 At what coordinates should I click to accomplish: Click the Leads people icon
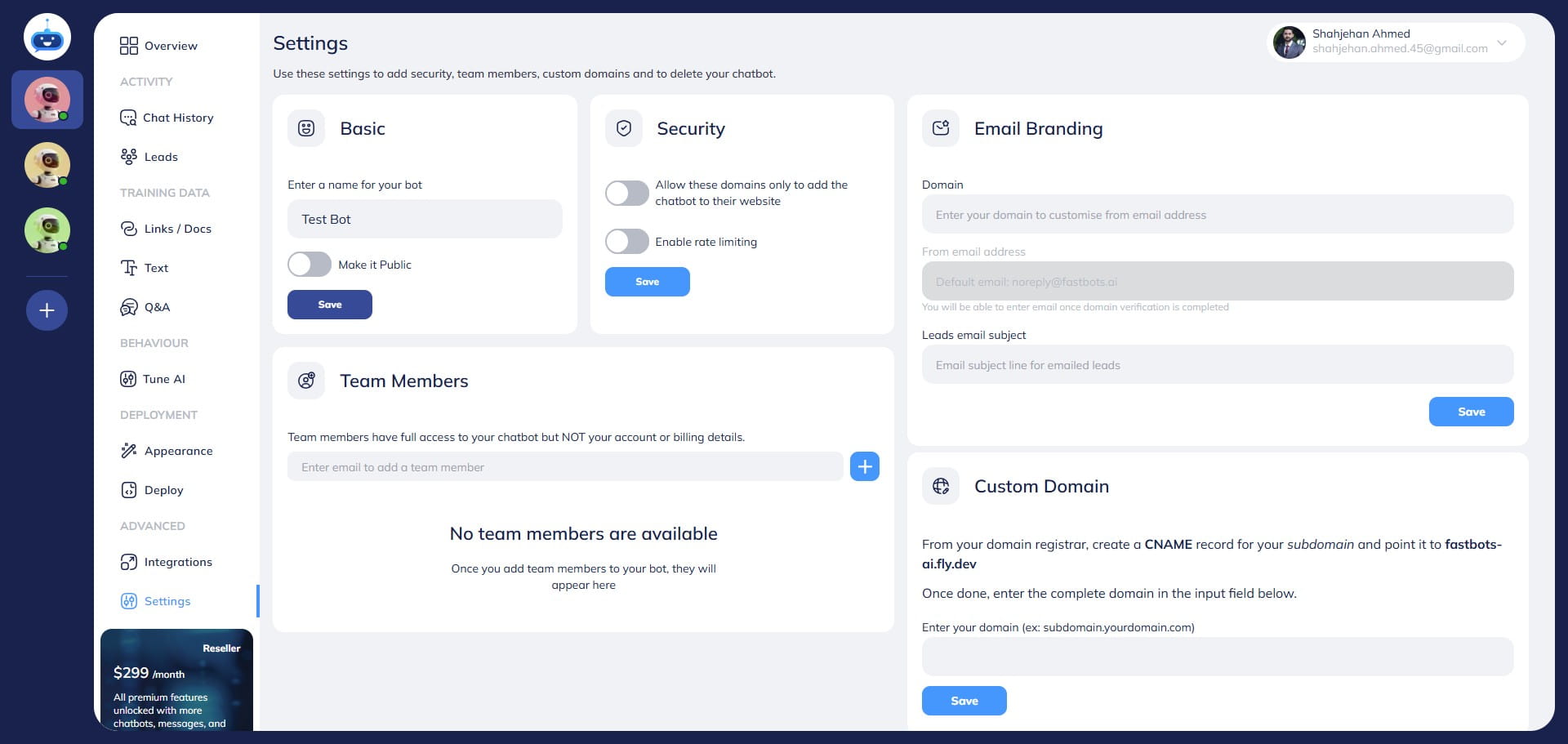pos(129,157)
